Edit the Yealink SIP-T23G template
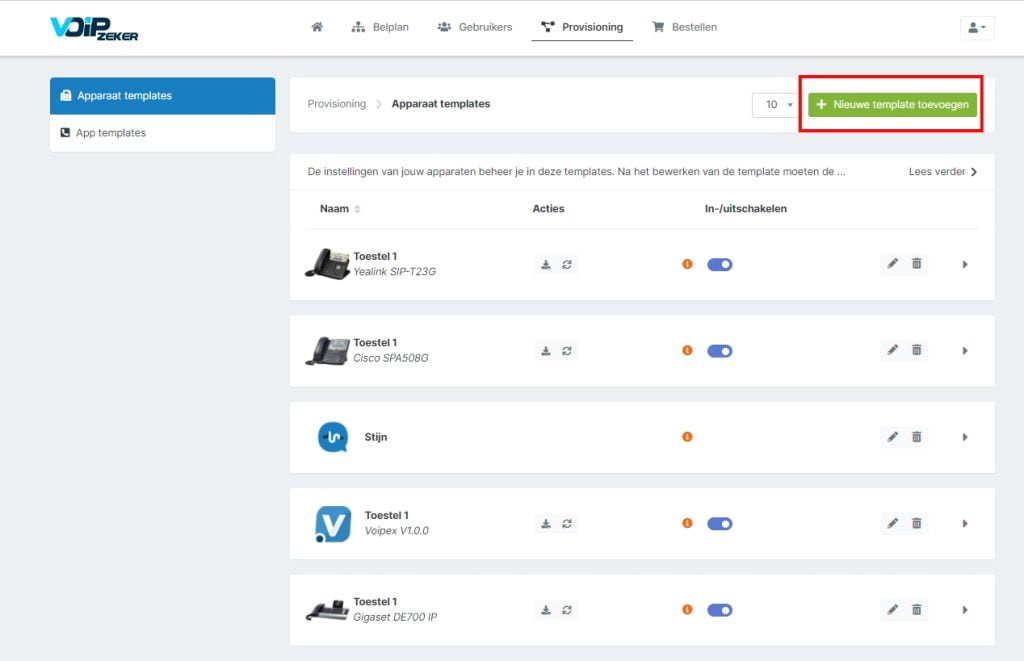The image size is (1024, 661). pyautogui.click(x=892, y=264)
